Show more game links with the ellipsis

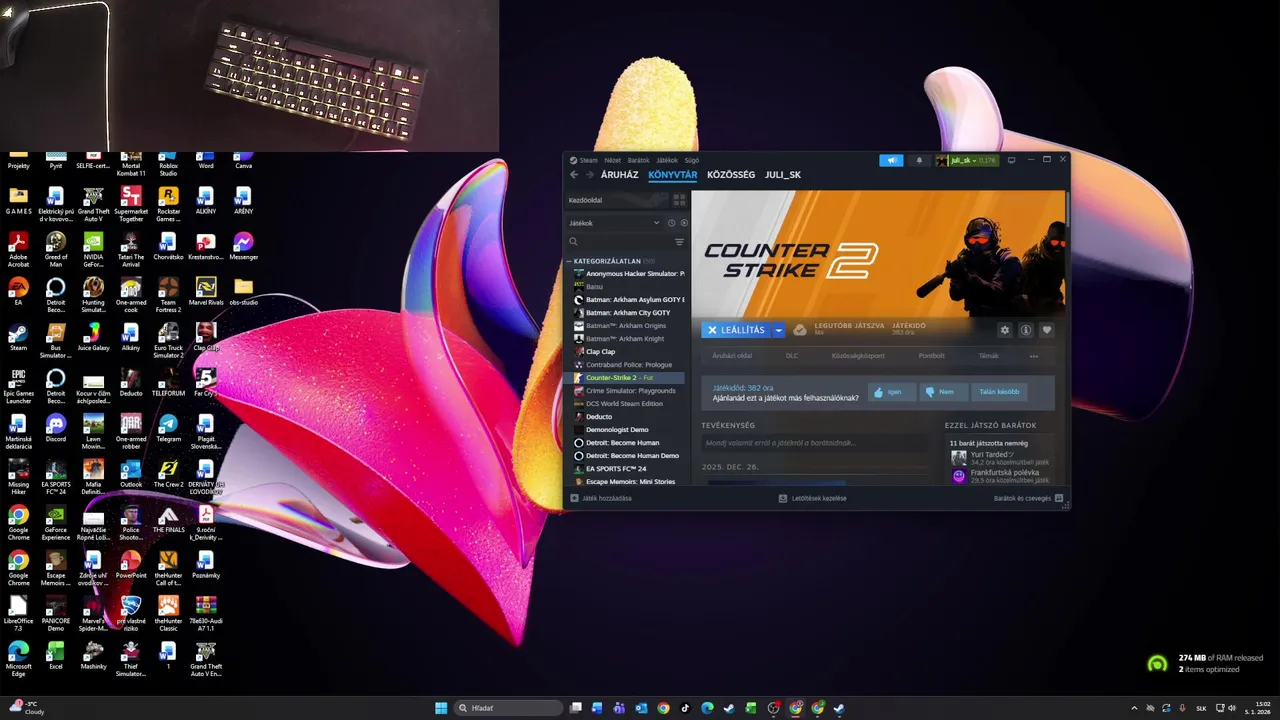click(1034, 356)
